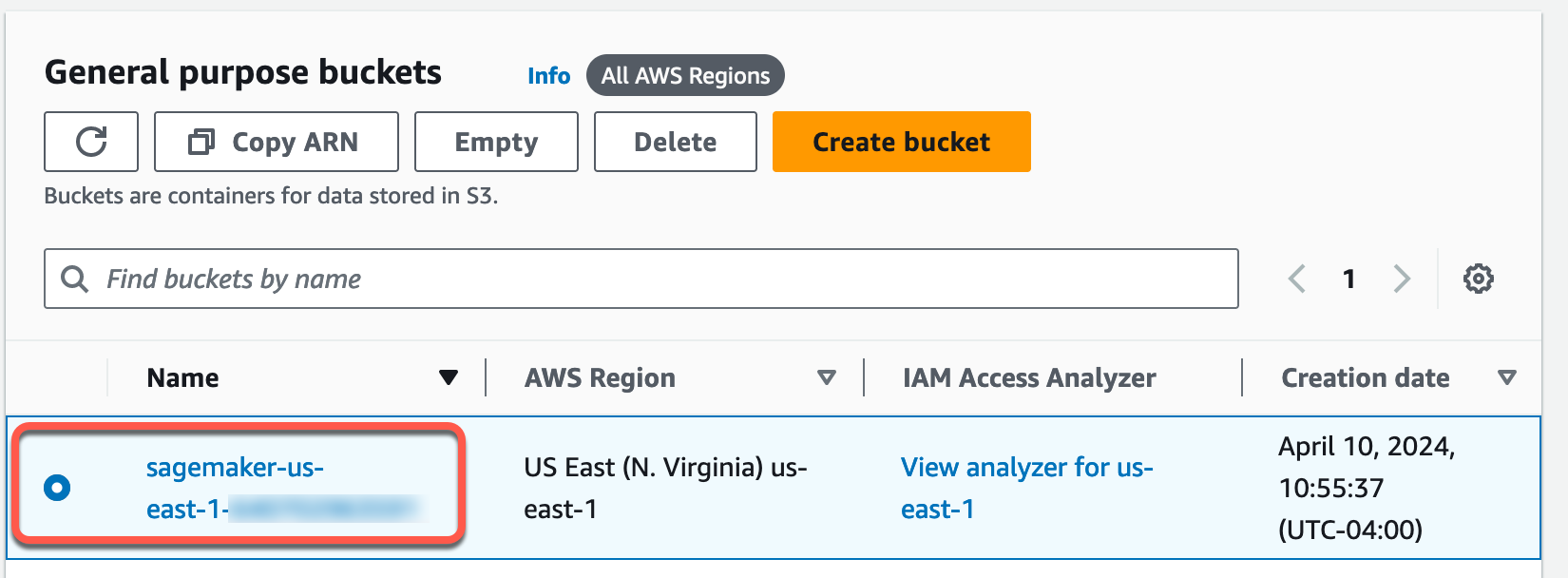The height and width of the screenshot is (578, 1568).
Task: Select page number 1 in pagination
Action: click(1348, 279)
